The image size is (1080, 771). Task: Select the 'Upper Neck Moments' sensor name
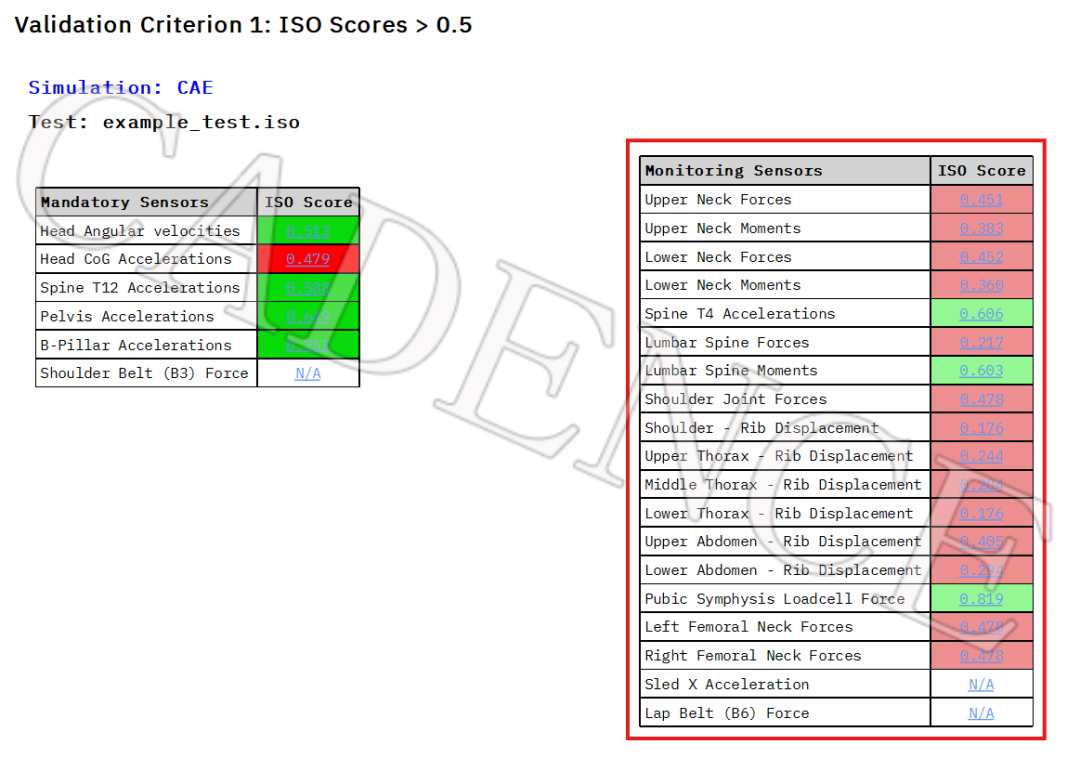click(723, 228)
